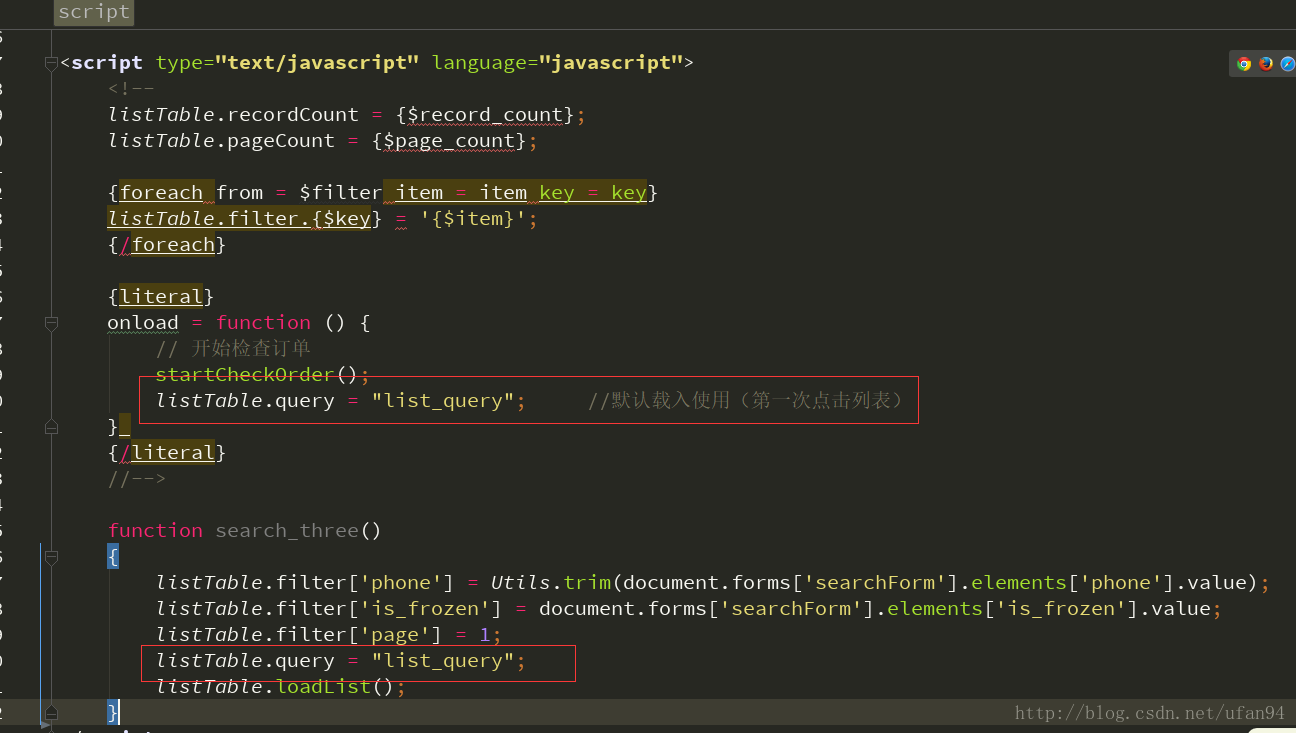
Task: Click function keyword before search_three
Action: (x=155, y=531)
